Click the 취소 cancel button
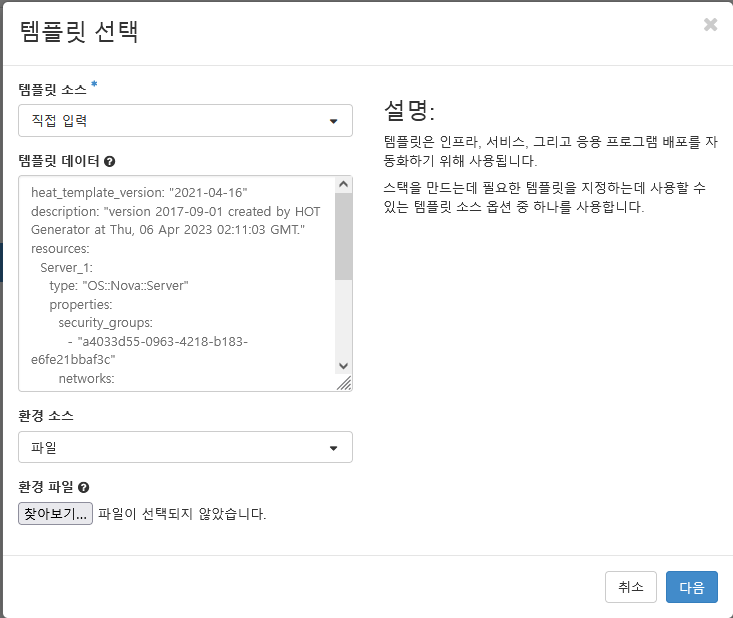 click(x=631, y=587)
